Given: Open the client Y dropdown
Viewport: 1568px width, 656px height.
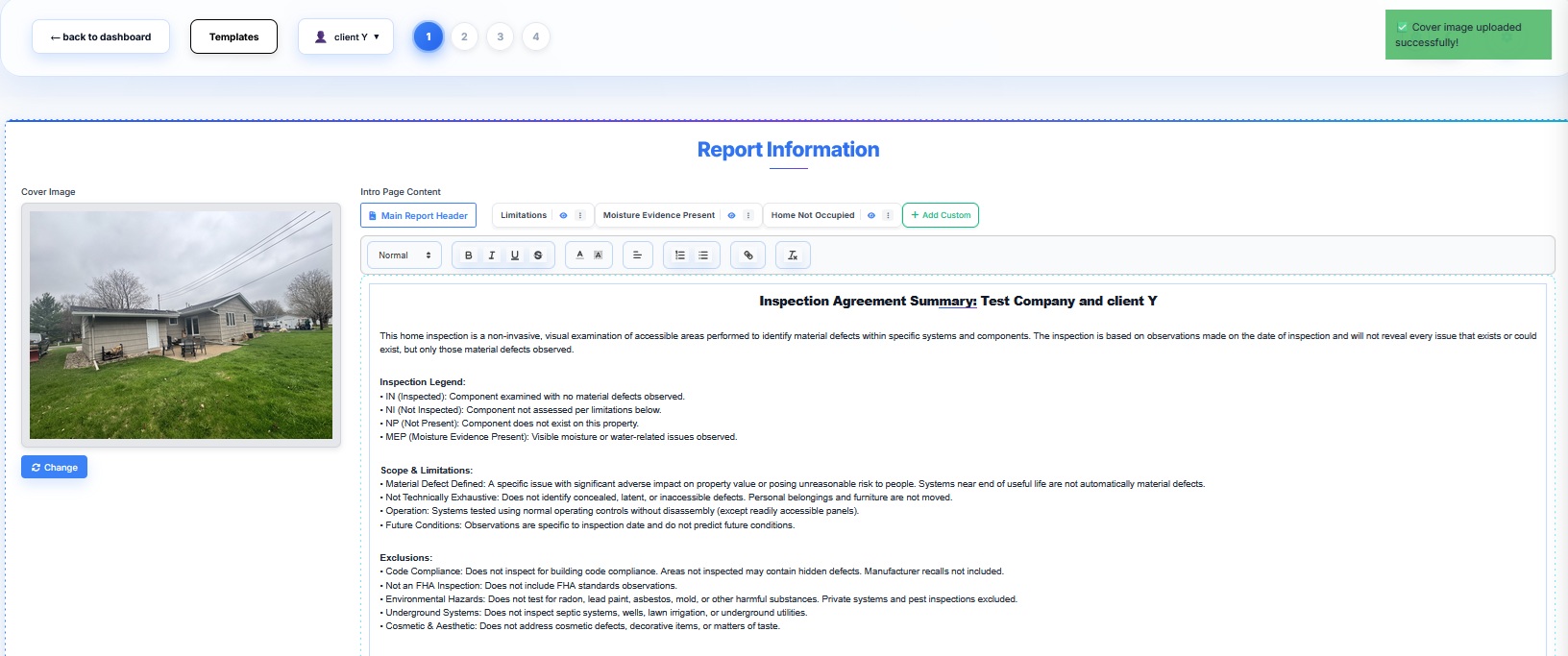Looking at the screenshot, I should pos(346,37).
